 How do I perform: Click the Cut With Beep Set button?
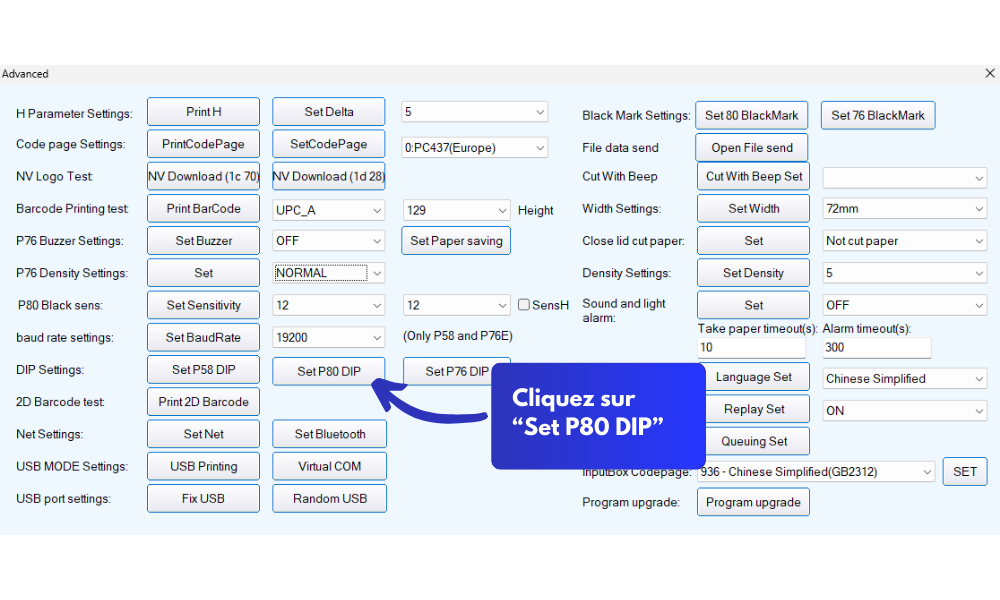(753, 177)
